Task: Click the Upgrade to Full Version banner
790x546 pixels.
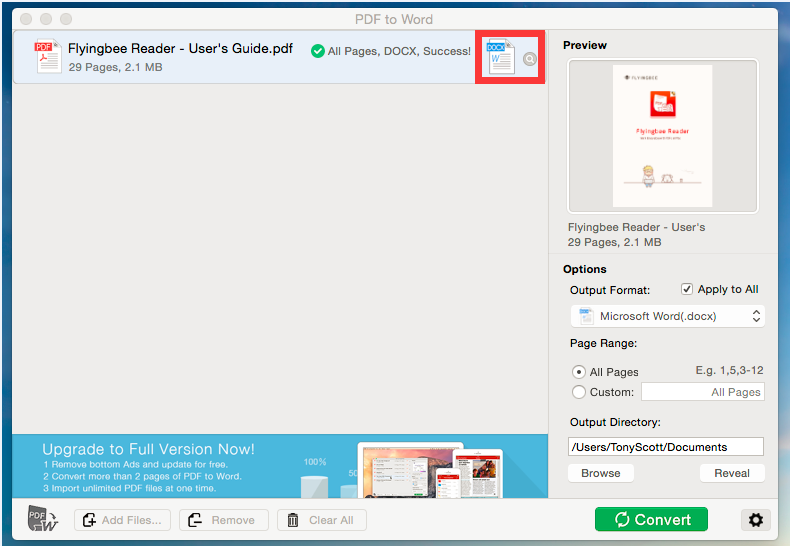Action: tap(280, 466)
